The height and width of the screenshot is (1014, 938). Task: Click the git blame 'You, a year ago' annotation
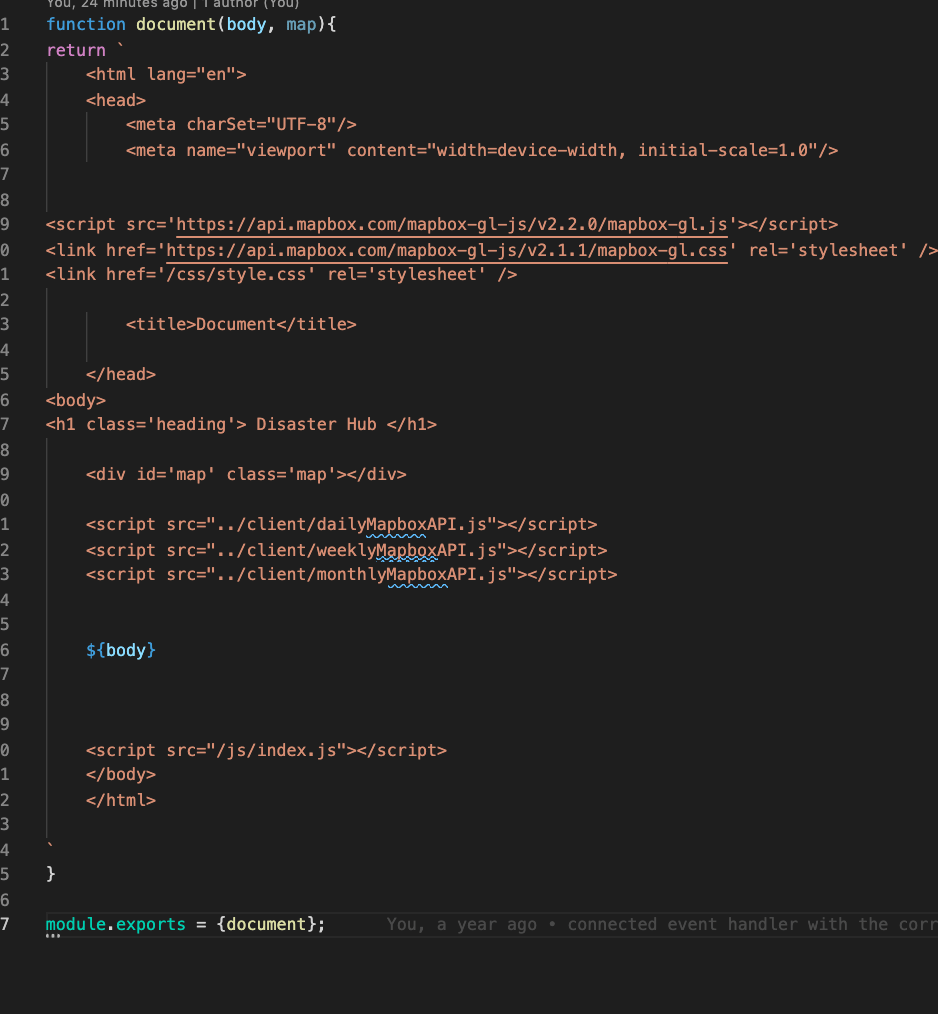point(459,924)
